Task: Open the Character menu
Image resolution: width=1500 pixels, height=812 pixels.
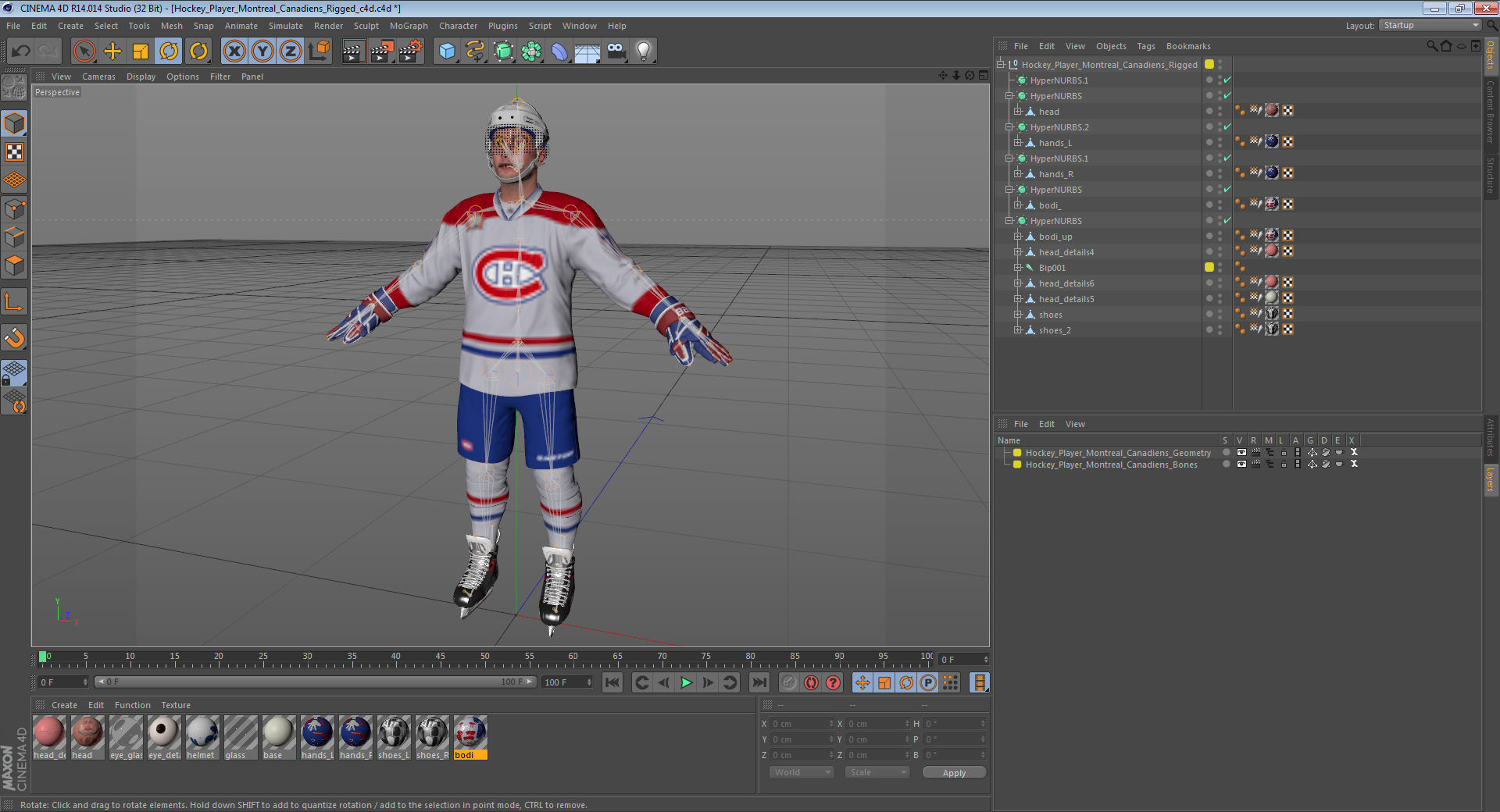Action: 458,26
